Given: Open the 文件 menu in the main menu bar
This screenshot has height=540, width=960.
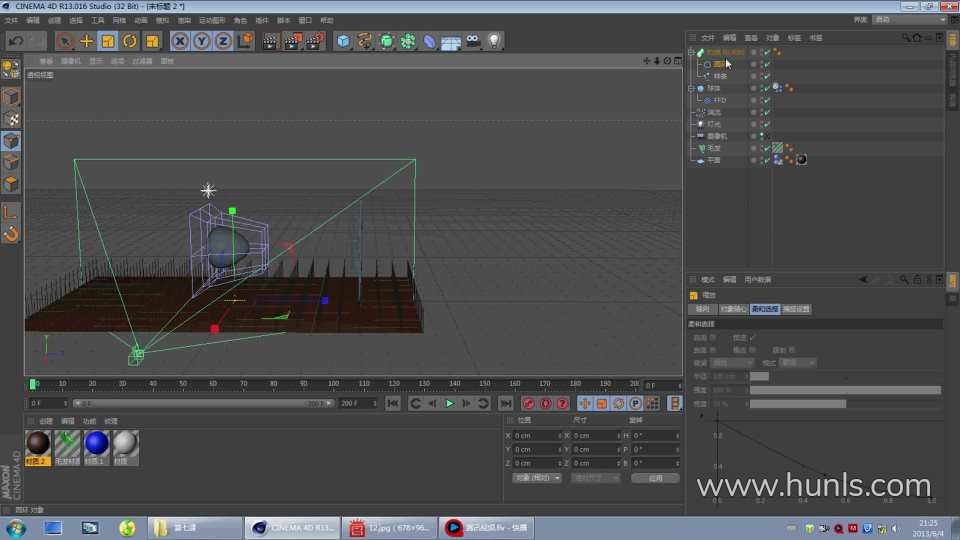Looking at the screenshot, I should click(x=11, y=20).
